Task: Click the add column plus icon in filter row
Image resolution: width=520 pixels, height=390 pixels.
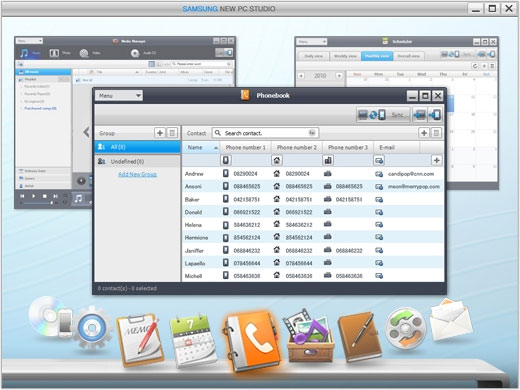Action: tap(436, 160)
